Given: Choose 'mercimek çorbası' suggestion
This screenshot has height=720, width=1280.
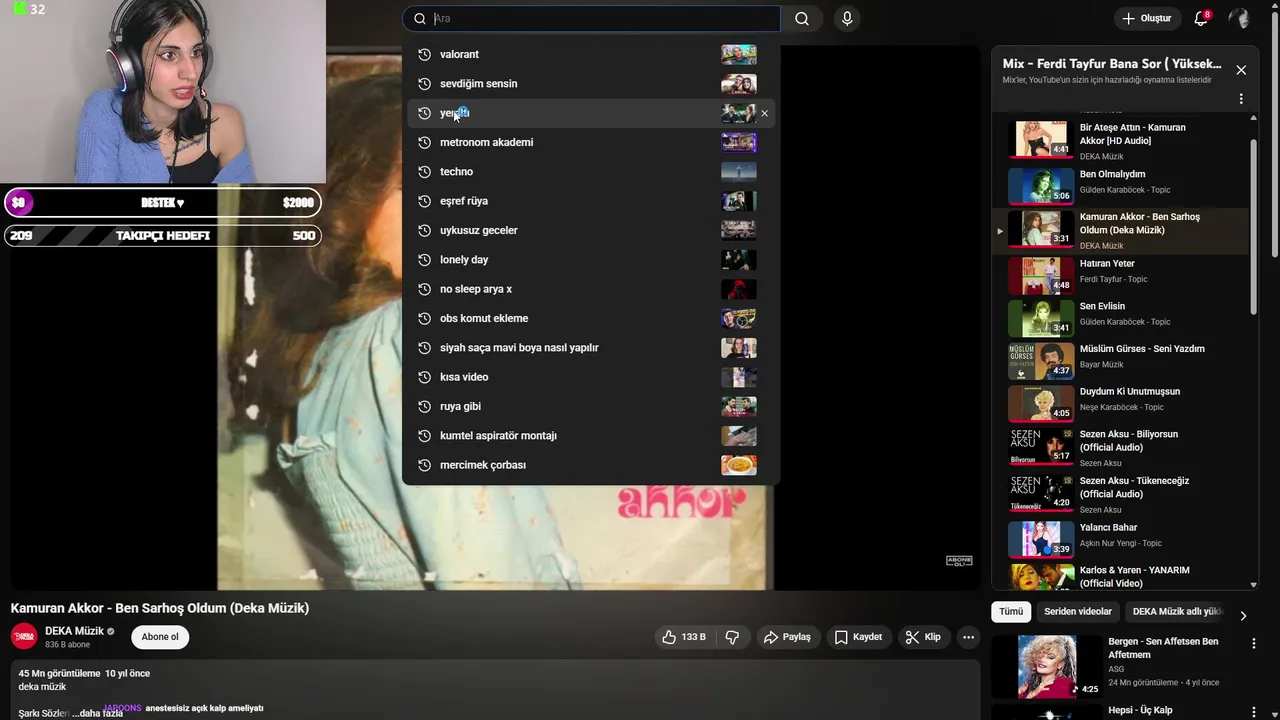Looking at the screenshot, I should (x=591, y=465).
